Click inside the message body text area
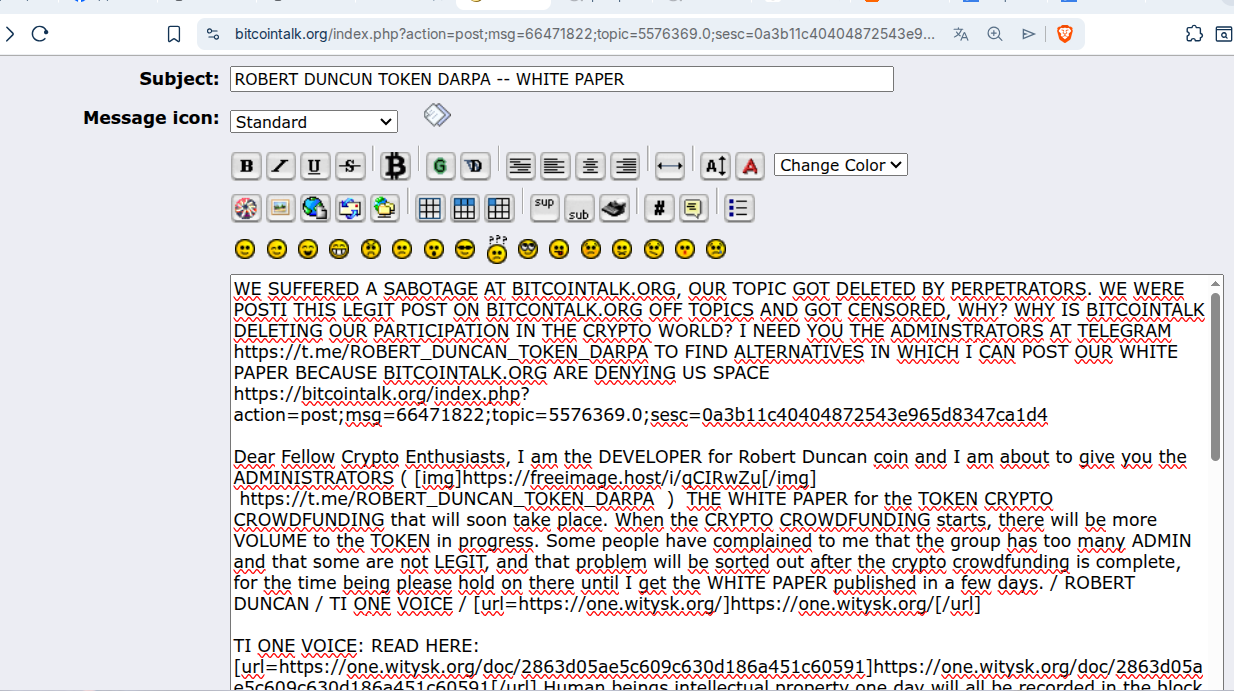This screenshot has height=691, width=1234. 720,482
